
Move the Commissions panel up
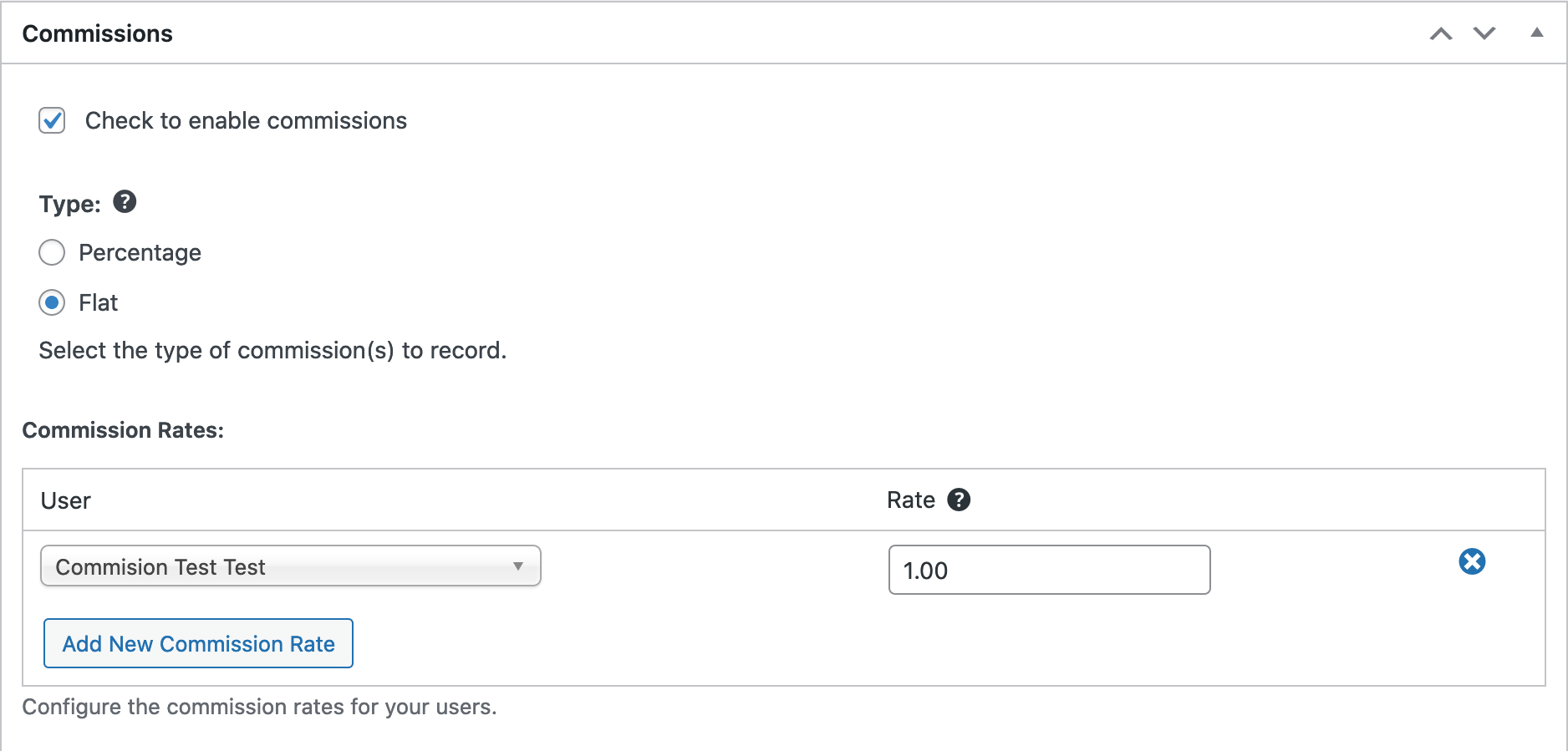pos(1440,34)
